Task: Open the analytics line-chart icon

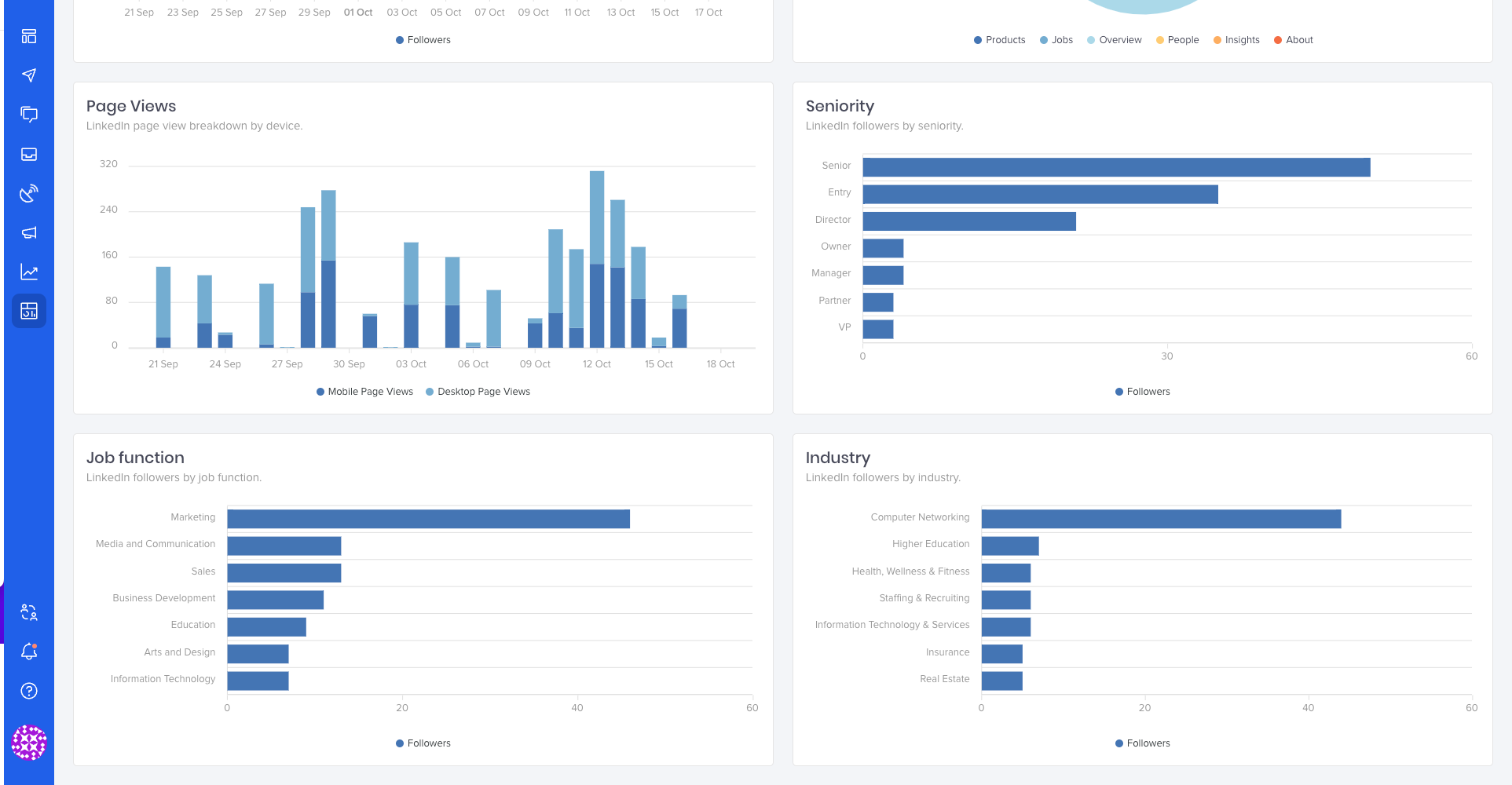Action: pyautogui.click(x=28, y=272)
